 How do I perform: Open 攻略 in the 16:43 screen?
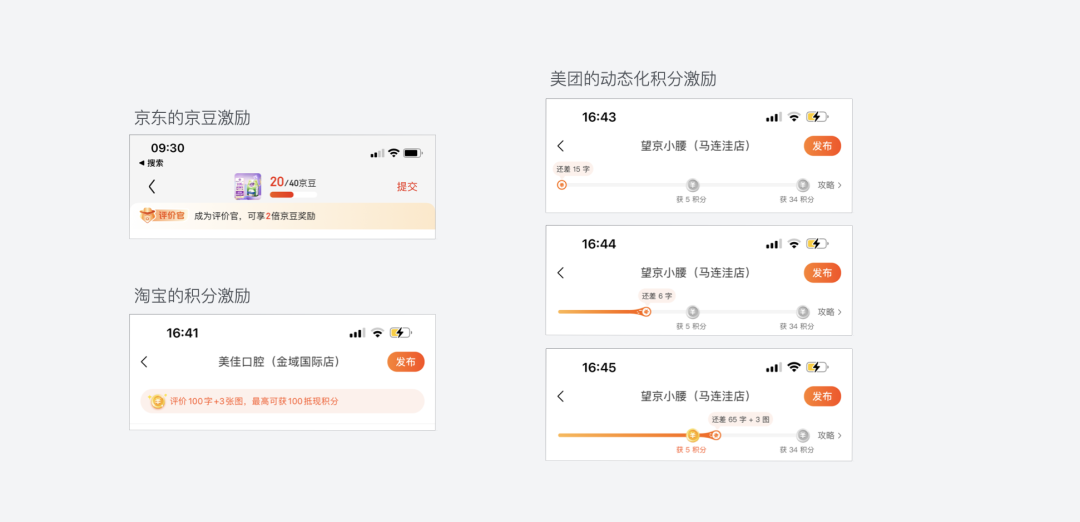pyautogui.click(x=829, y=185)
